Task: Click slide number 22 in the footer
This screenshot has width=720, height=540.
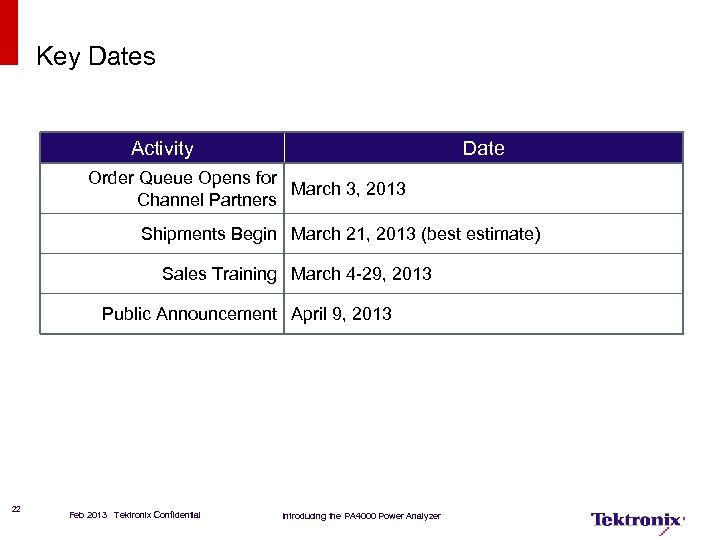Action: 16,510
